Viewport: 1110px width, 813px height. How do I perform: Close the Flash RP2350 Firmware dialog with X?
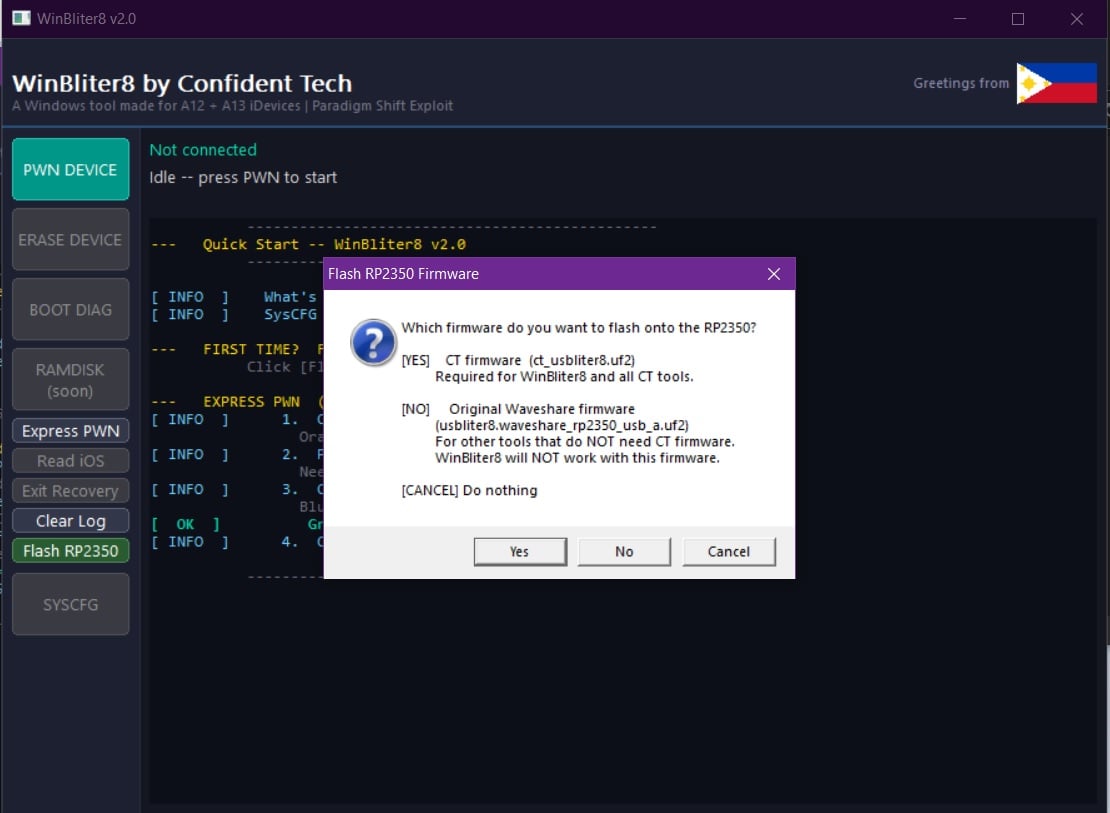pyautogui.click(x=774, y=274)
